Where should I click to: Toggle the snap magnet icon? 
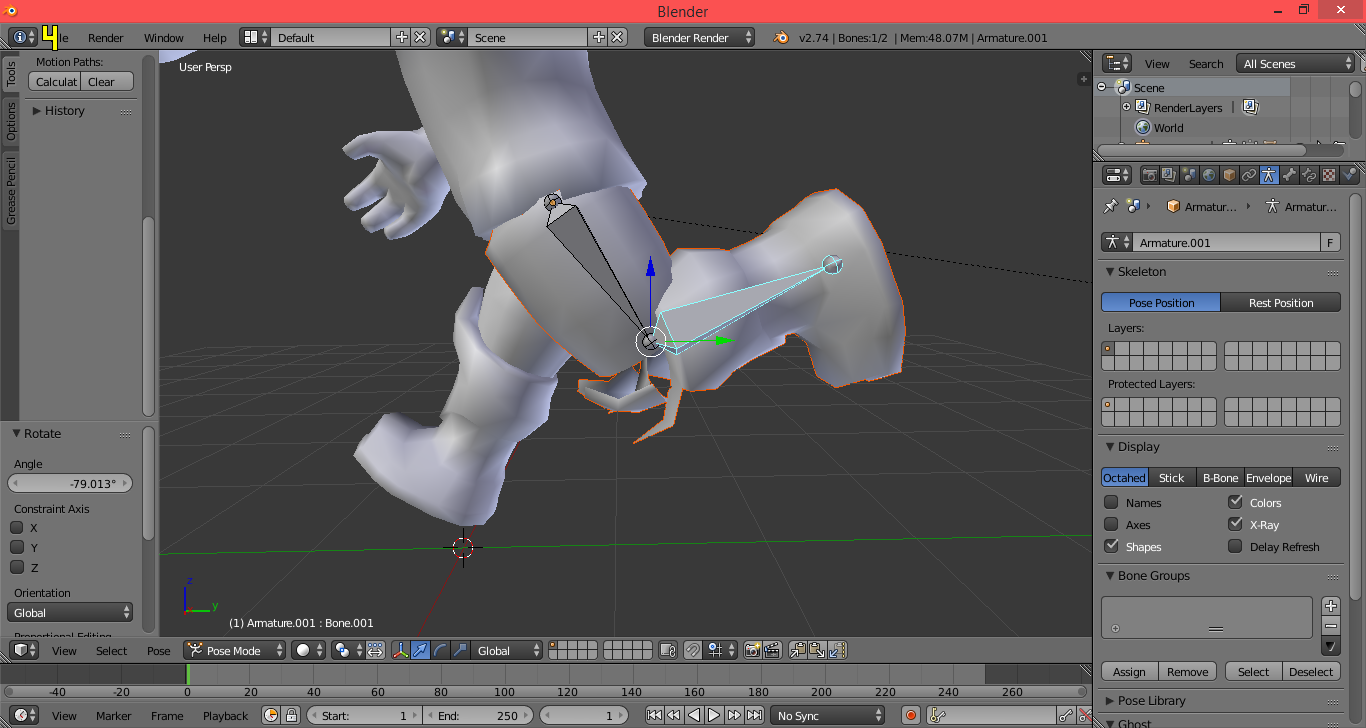coord(693,651)
